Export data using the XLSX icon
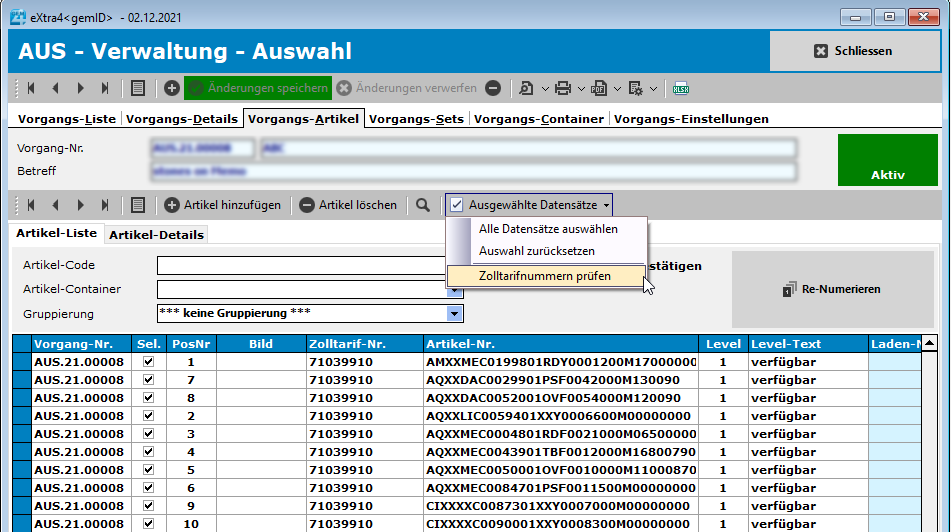The width and height of the screenshot is (951, 532). pos(681,88)
